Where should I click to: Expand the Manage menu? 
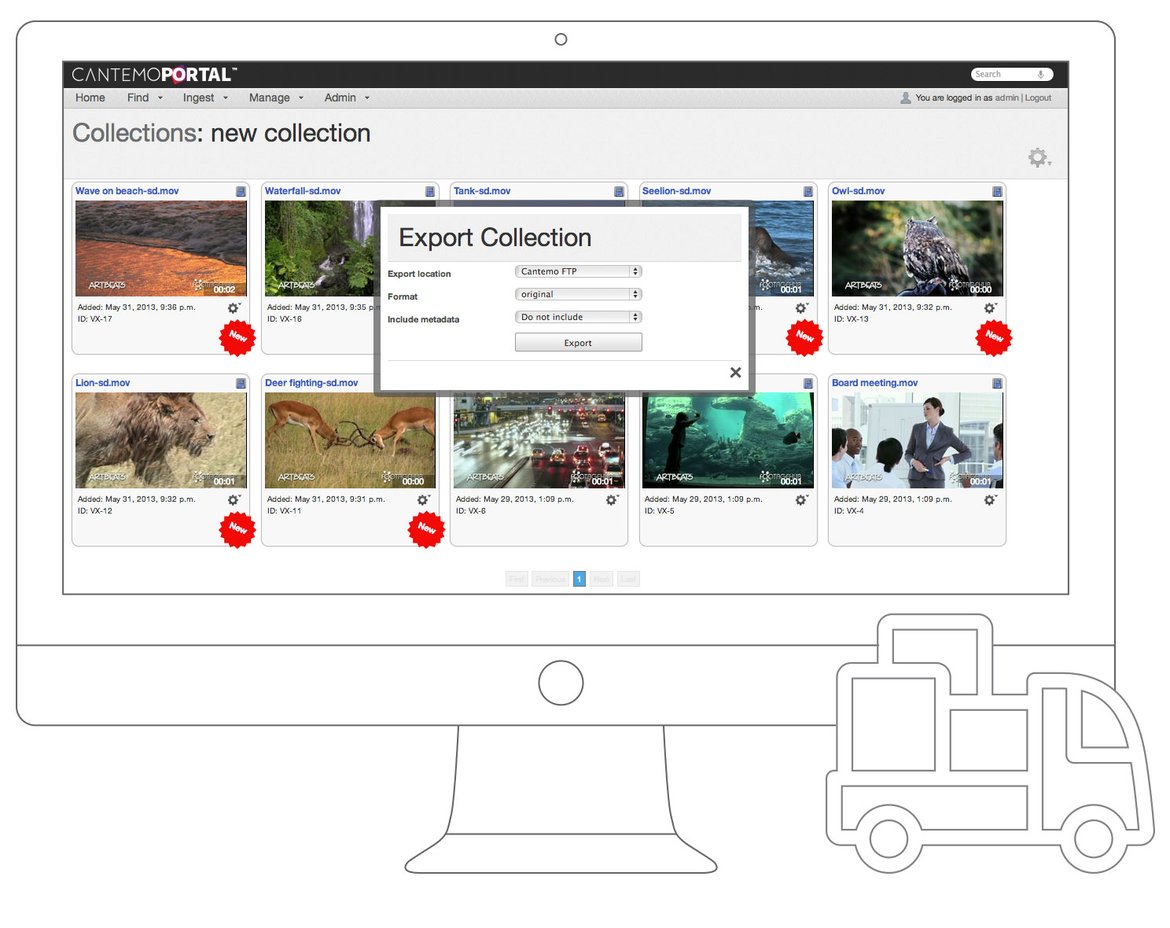click(276, 98)
